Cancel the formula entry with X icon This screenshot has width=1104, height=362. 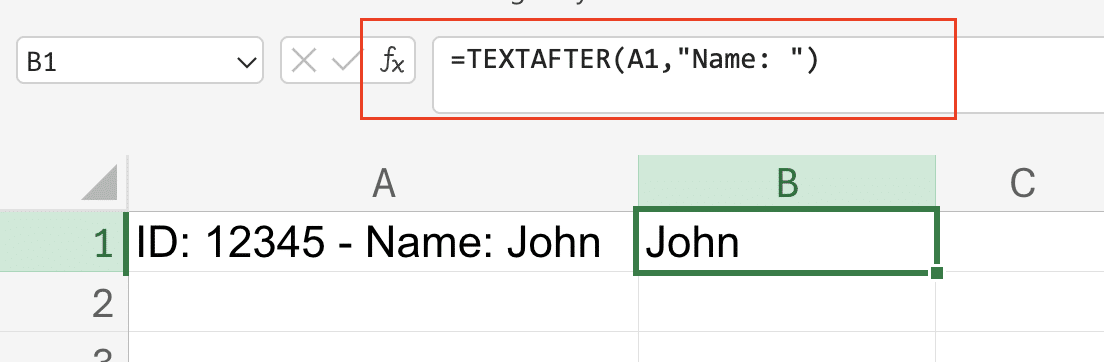[303, 61]
